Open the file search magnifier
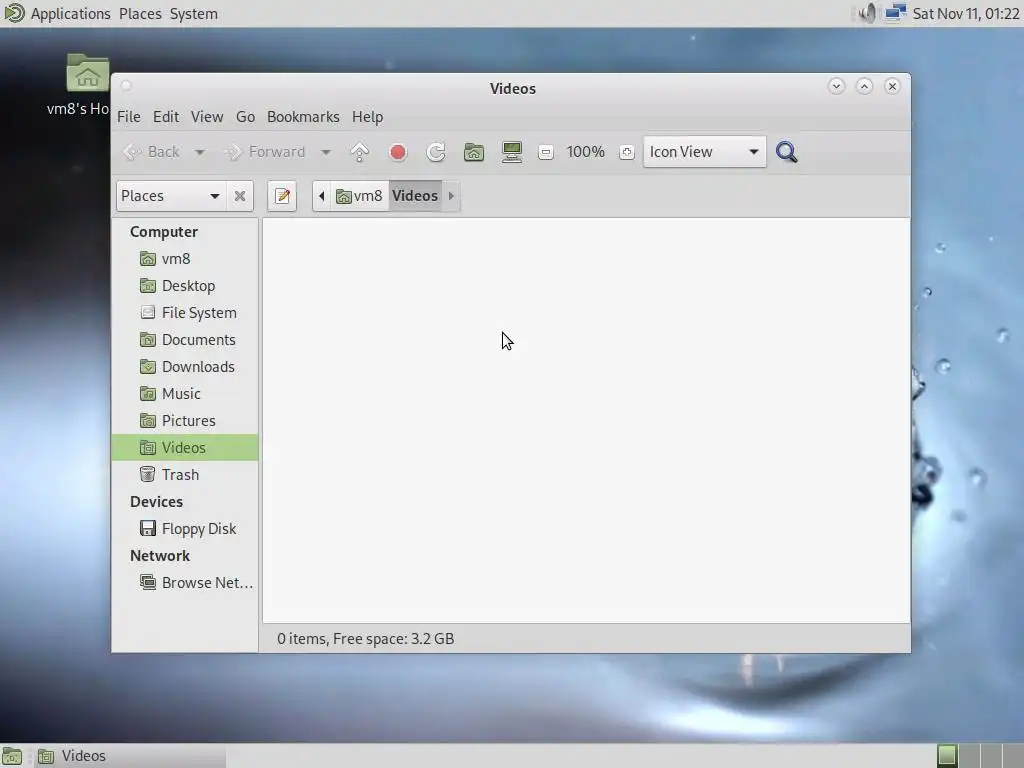 786,152
